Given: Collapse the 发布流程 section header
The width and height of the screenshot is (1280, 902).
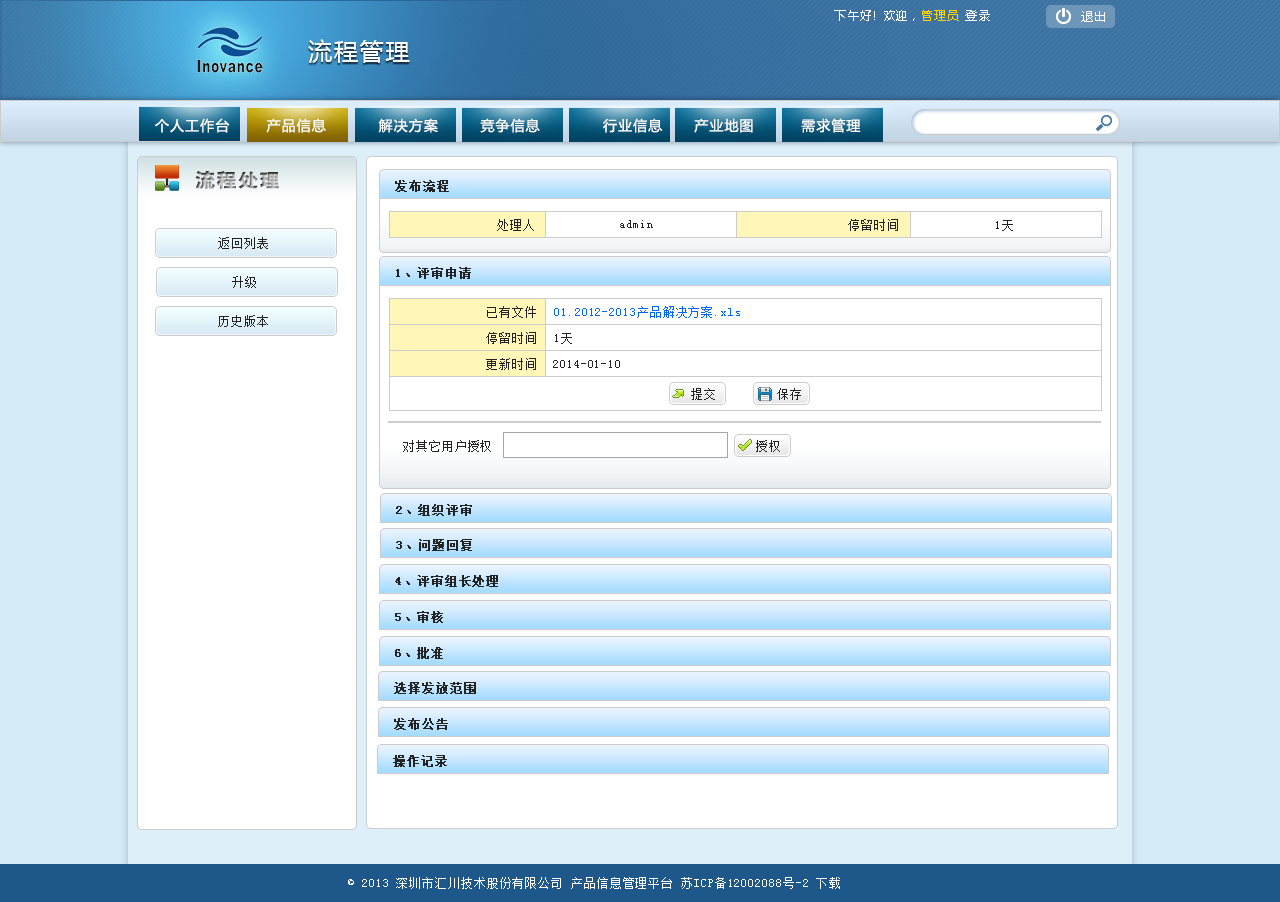Looking at the screenshot, I should (745, 185).
